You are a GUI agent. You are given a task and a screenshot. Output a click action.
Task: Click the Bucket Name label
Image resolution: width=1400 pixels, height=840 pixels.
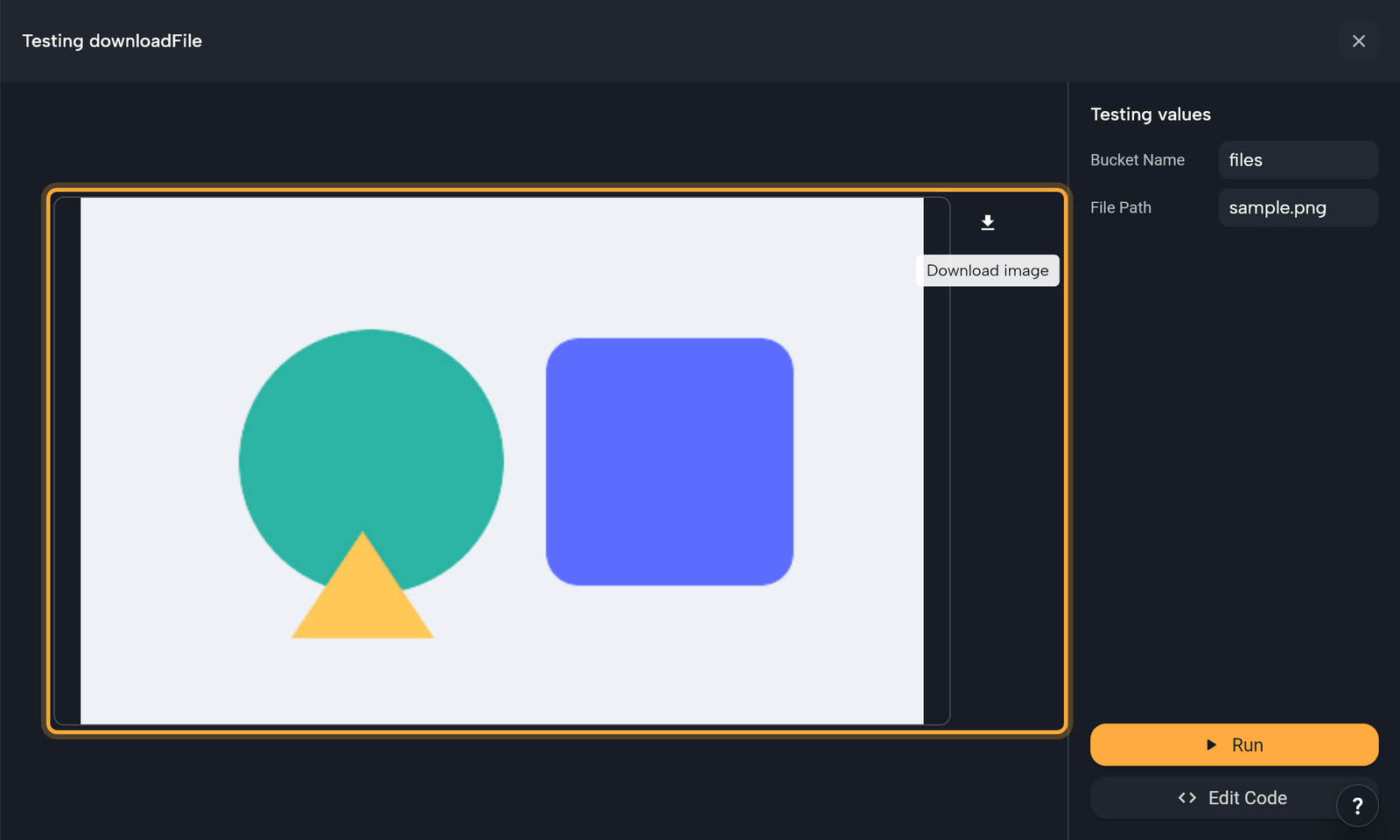[1137, 160]
